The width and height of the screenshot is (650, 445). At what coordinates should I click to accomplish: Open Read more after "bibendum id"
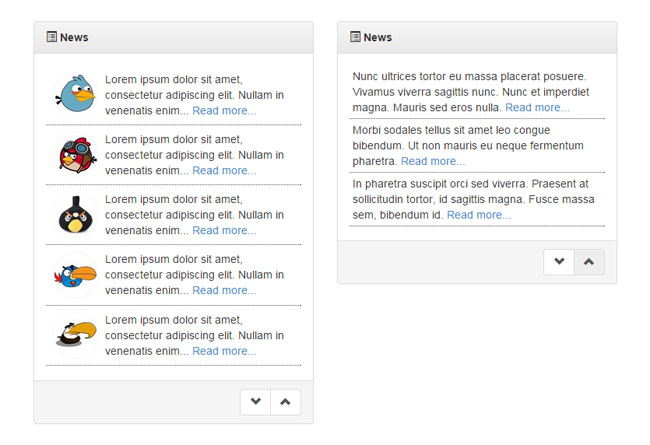tap(479, 215)
